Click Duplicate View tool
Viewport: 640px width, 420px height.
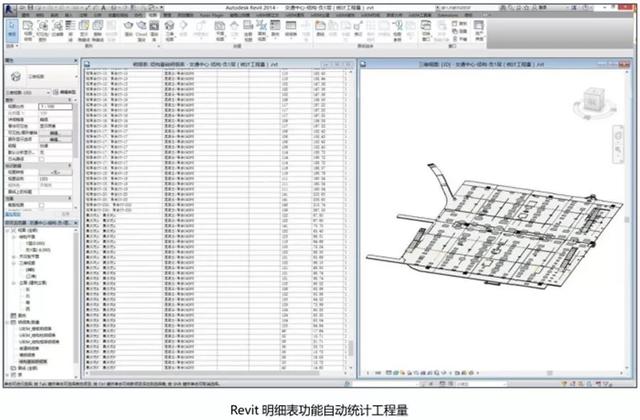point(262,31)
